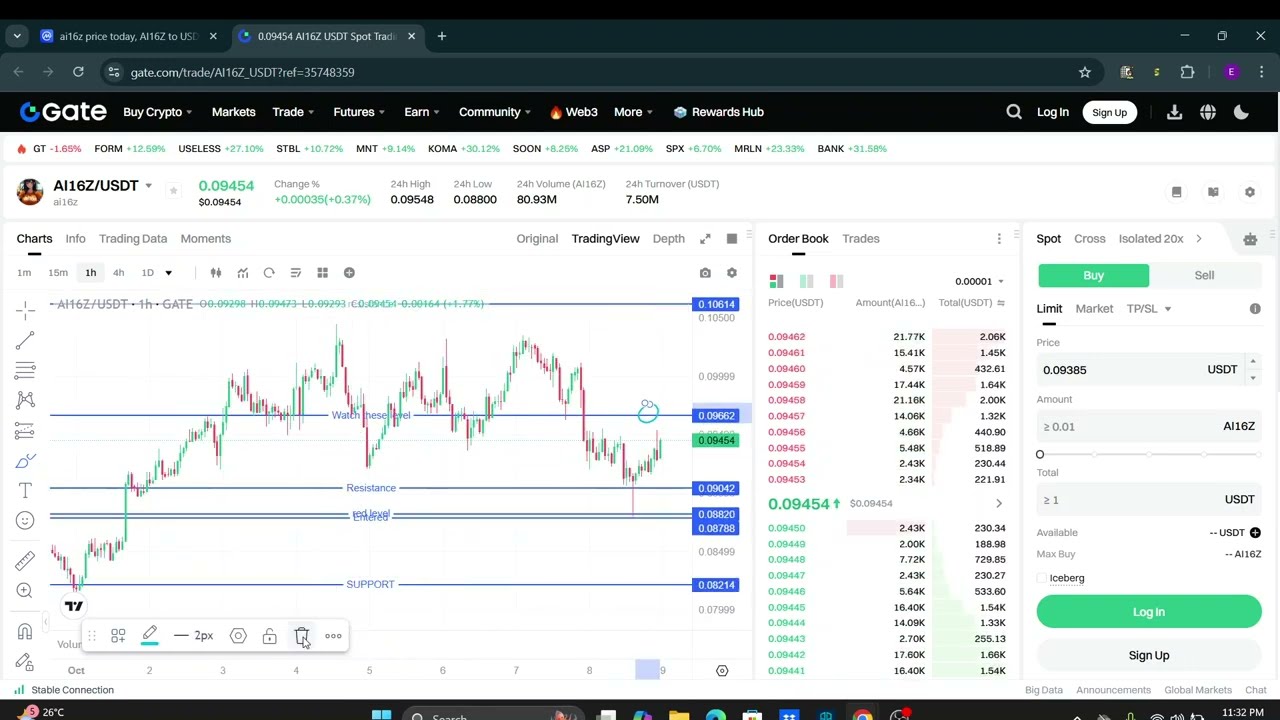Switch to Original chart view

[x=537, y=239]
